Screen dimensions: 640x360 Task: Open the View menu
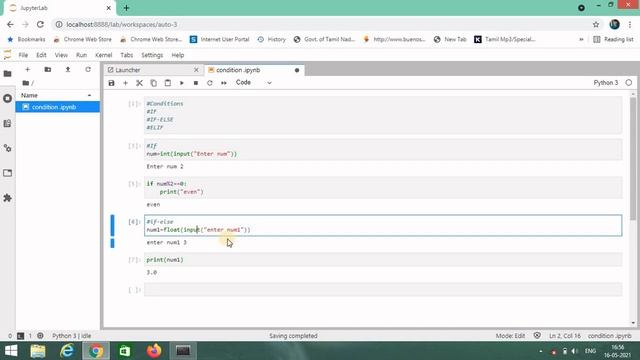(61, 55)
